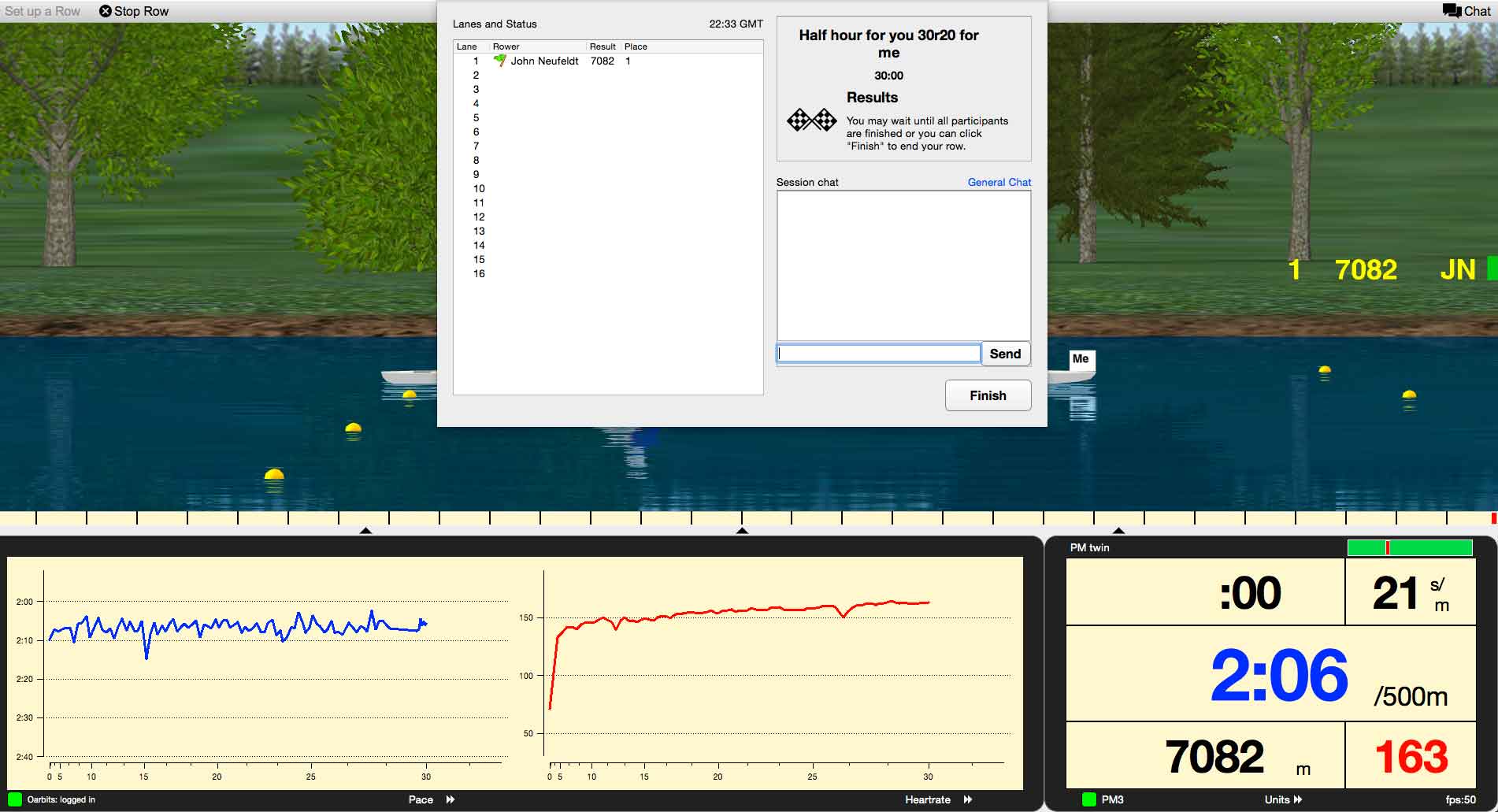Click the fps:50 indicator
Screen dimensions: 1498x812
pos(1461,799)
